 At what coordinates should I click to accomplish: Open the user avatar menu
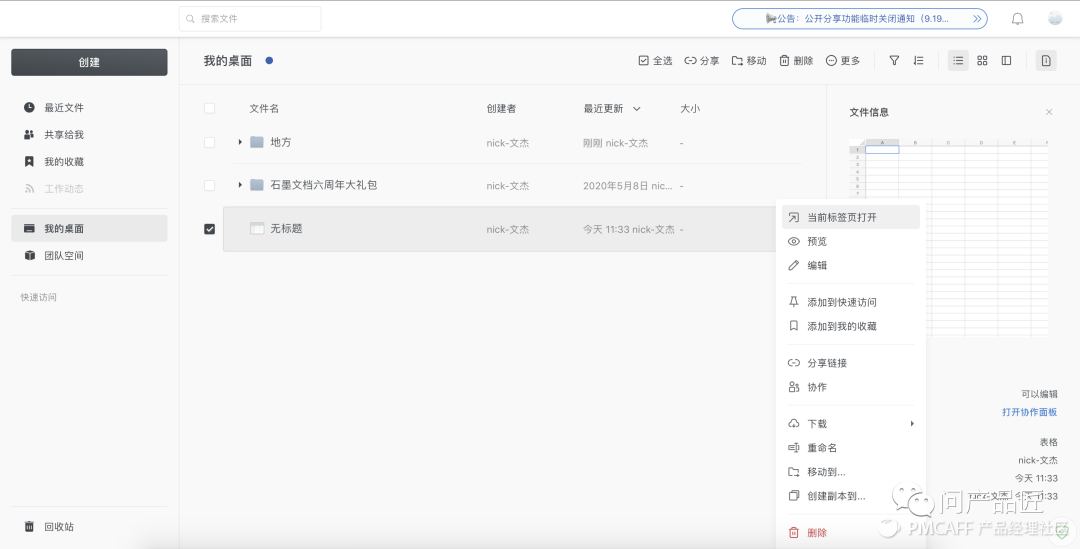click(1055, 19)
